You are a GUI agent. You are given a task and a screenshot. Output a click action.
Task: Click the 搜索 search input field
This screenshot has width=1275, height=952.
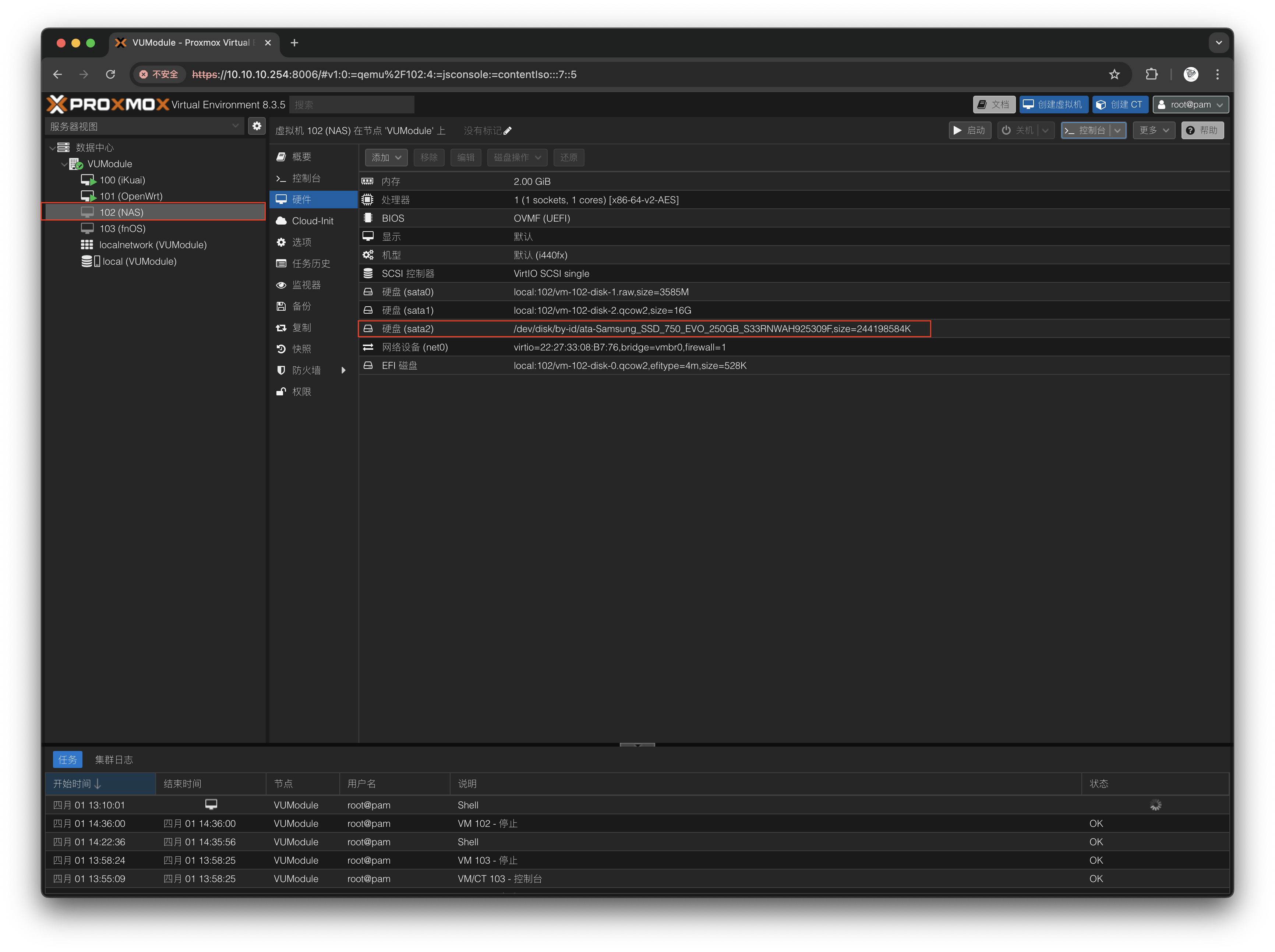click(x=352, y=105)
